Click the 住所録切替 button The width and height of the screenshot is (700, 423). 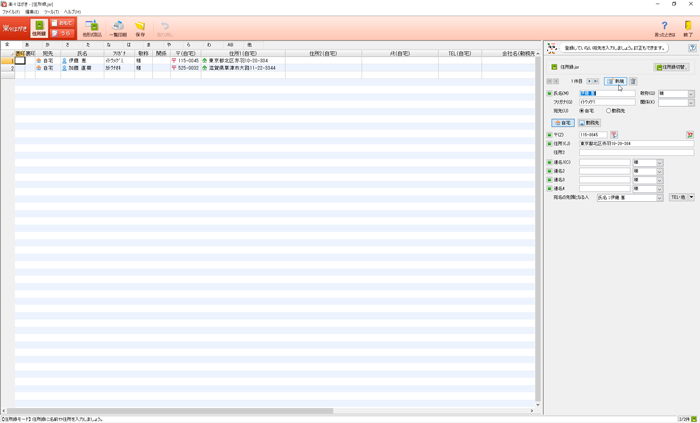click(x=672, y=67)
